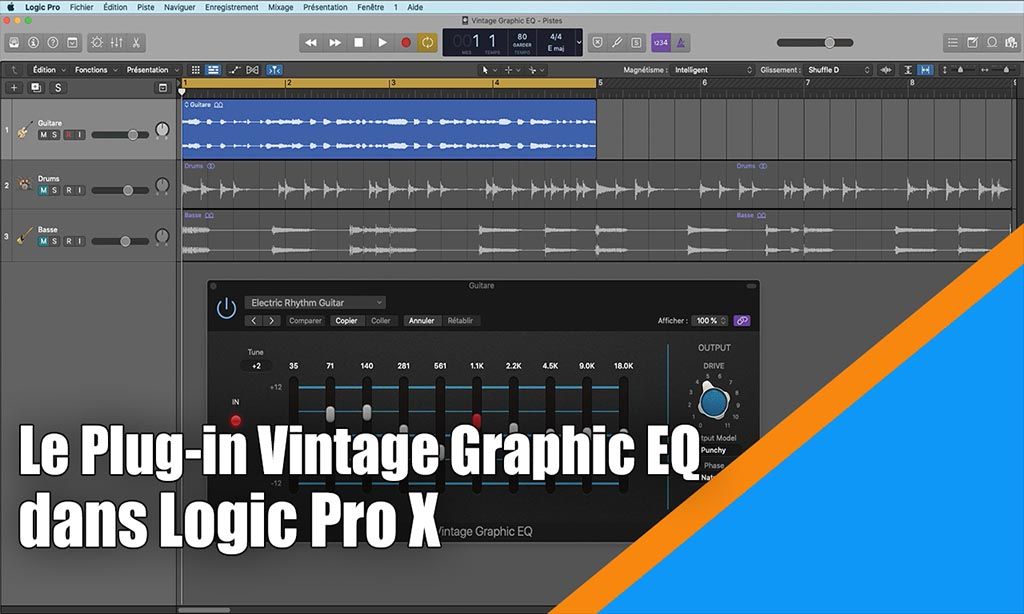The width and height of the screenshot is (1024, 614).
Task: Adjust the master volume slider
Action: click(x=815, y=42)
